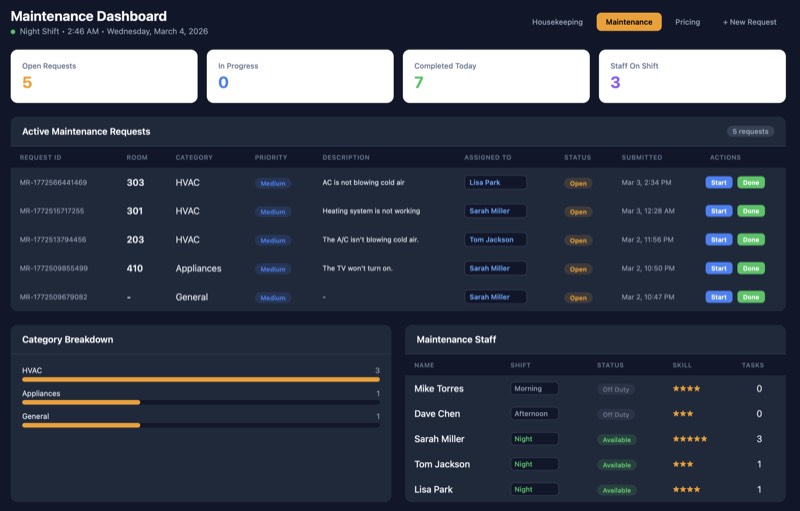800x511 pixels.
Task: Click the In Progress card
Action: click(x=300, y=76)
